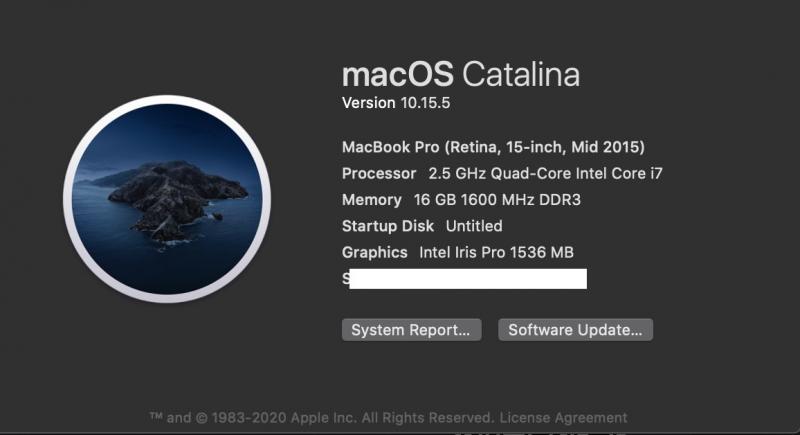Image resolution: width=800 pixels, height=435 pixels.
Task: Open the License Agreement link
Action: point(563,418)
